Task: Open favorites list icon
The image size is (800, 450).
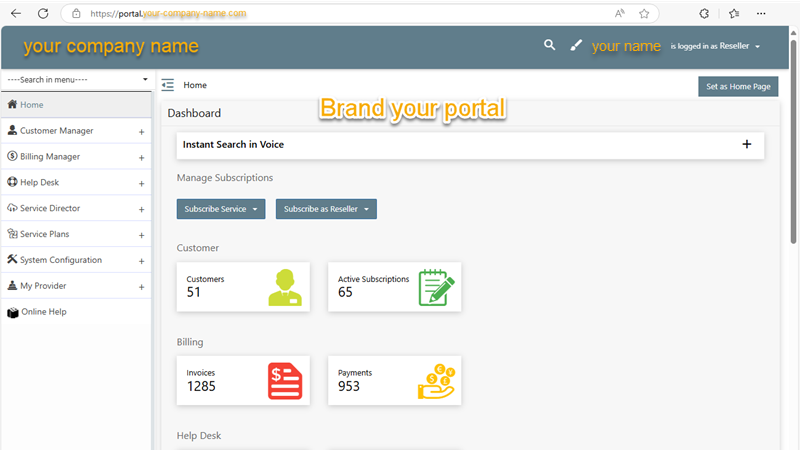Action: [x=734, y=13]
